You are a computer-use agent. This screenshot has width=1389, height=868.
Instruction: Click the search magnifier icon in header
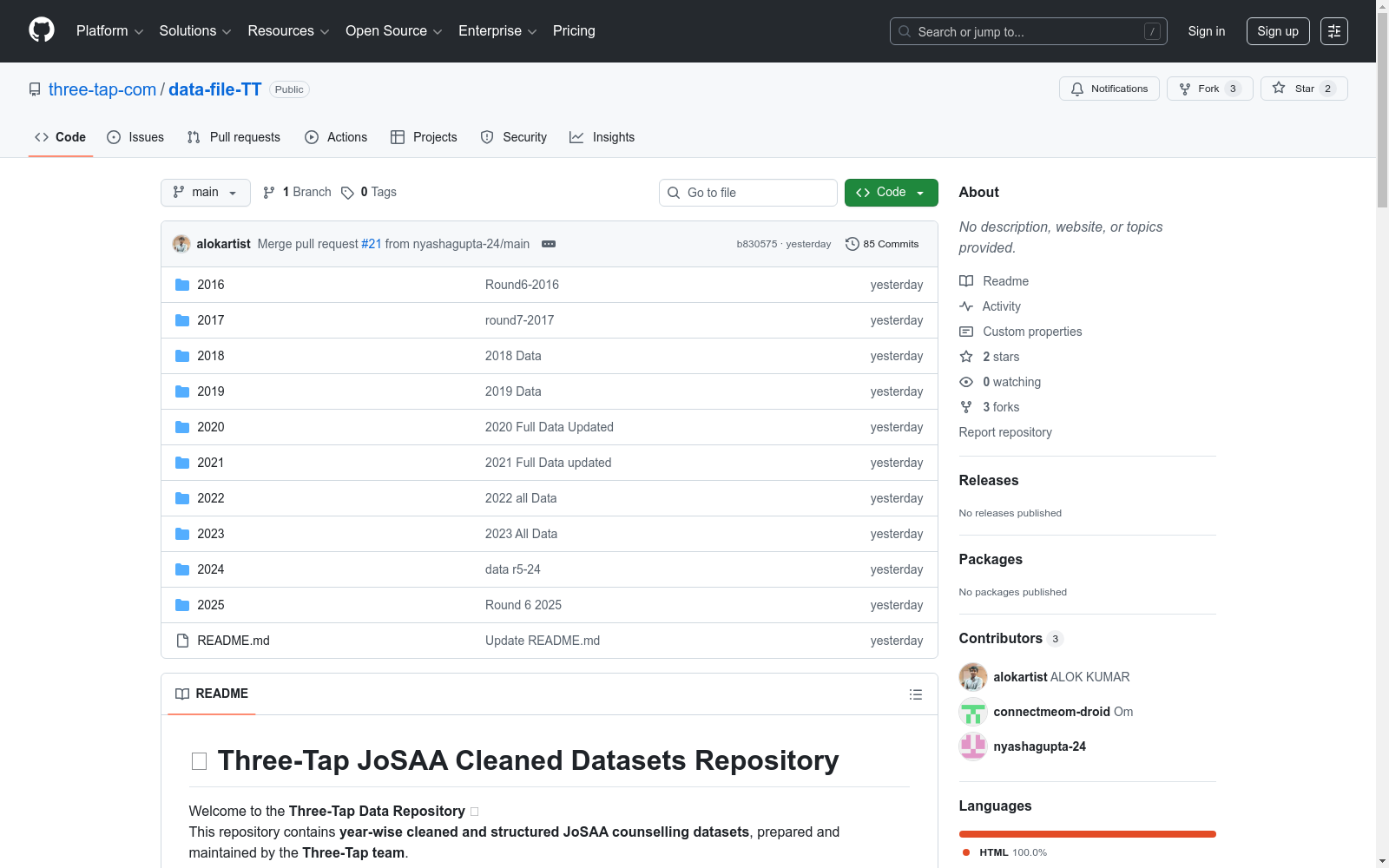point(905,31)
